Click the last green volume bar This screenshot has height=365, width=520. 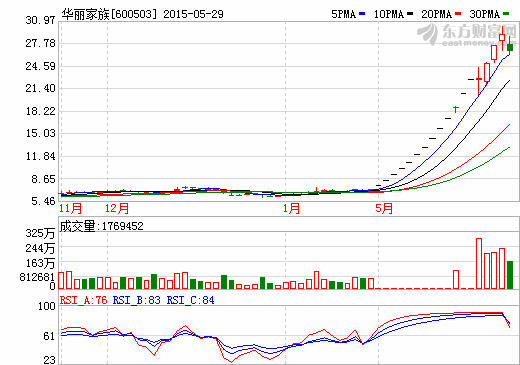(510, 275)
